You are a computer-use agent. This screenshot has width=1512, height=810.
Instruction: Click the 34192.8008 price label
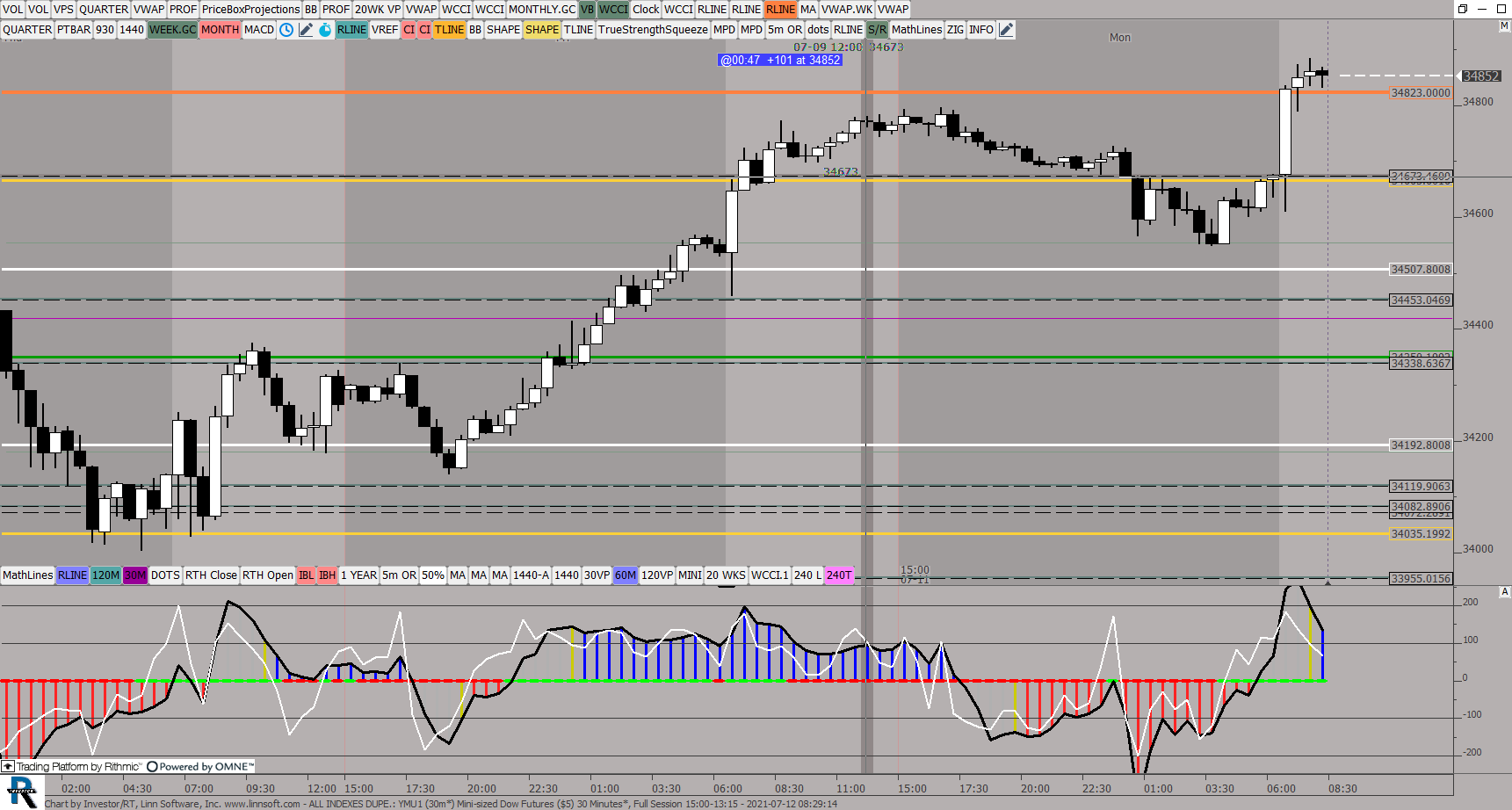point(1421,445)
